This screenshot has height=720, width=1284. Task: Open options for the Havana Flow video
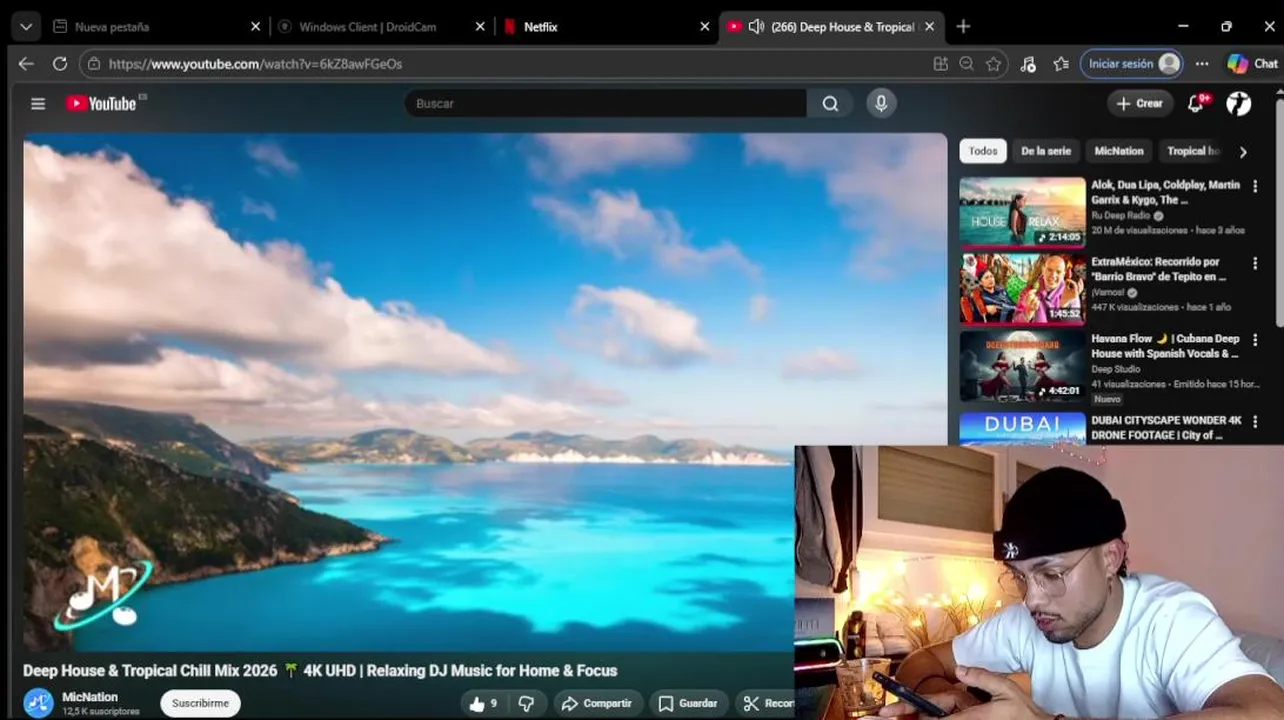click(x=1255, y=340)
